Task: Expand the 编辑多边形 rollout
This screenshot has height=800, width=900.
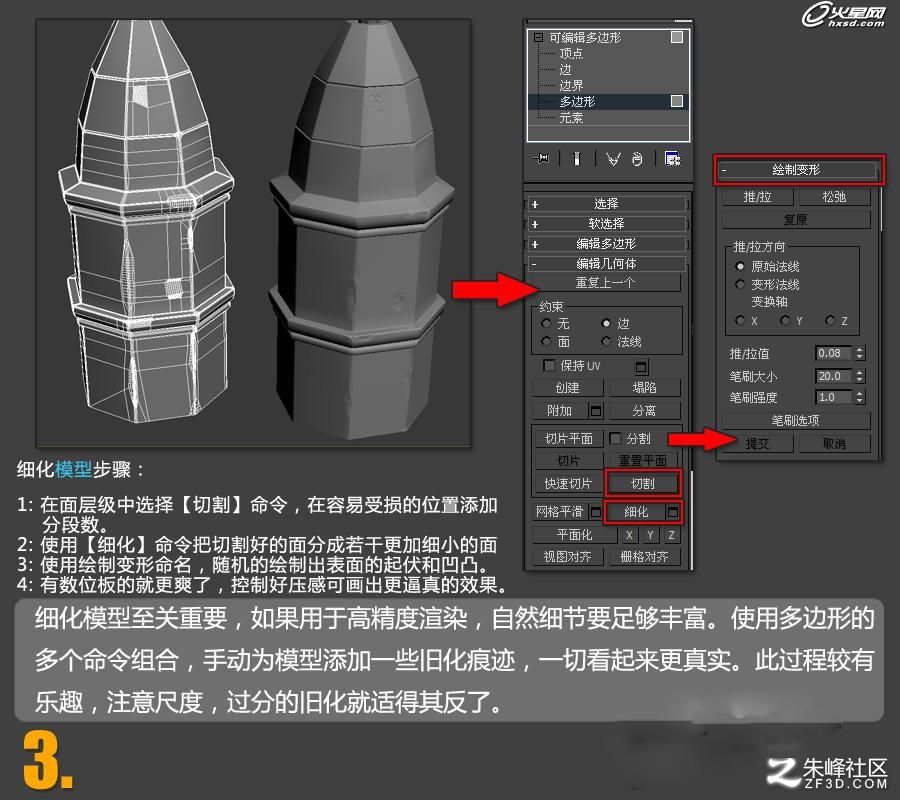Action: click(606, 244)
